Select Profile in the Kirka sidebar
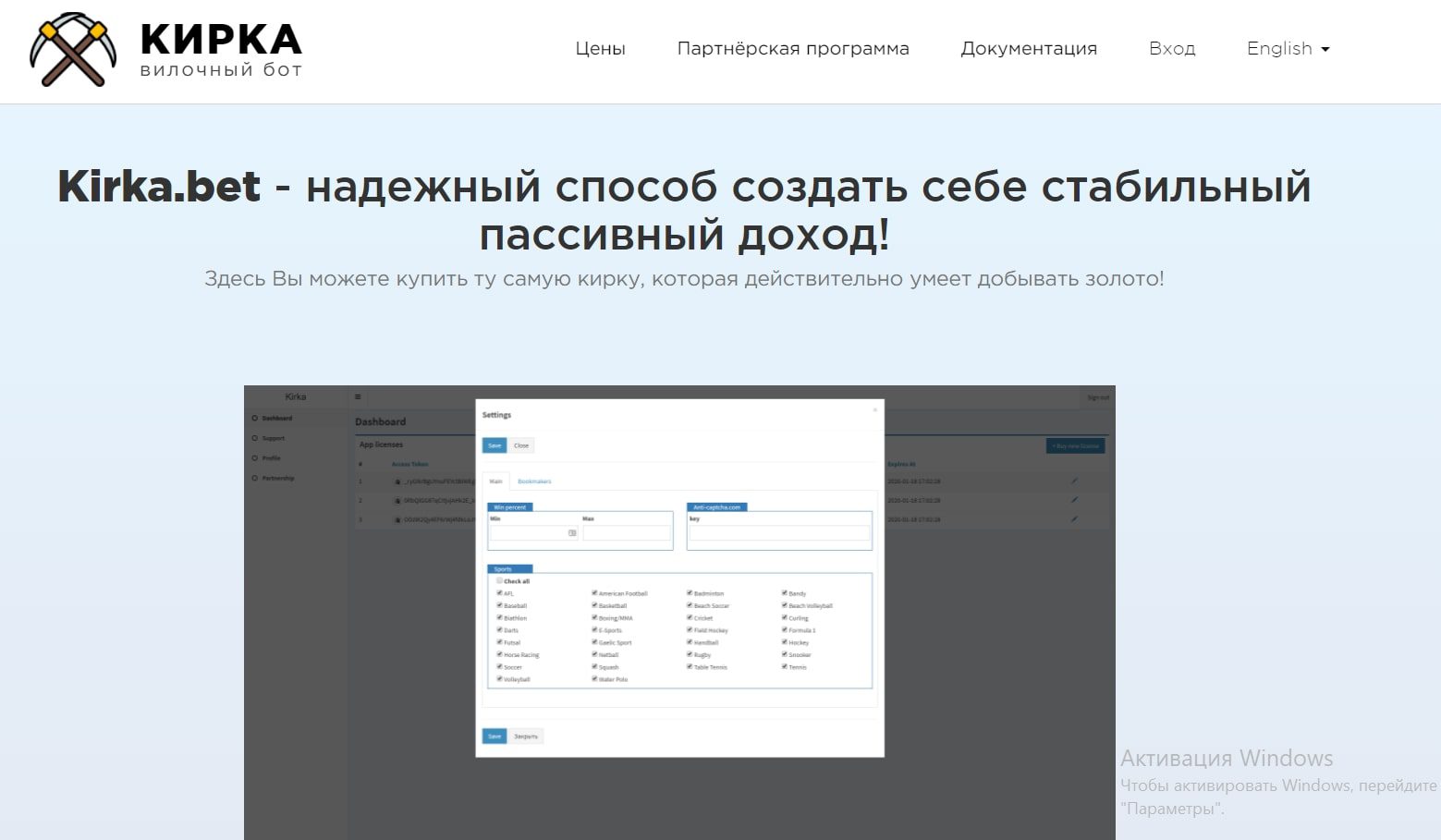 click(x=266, y=458)
